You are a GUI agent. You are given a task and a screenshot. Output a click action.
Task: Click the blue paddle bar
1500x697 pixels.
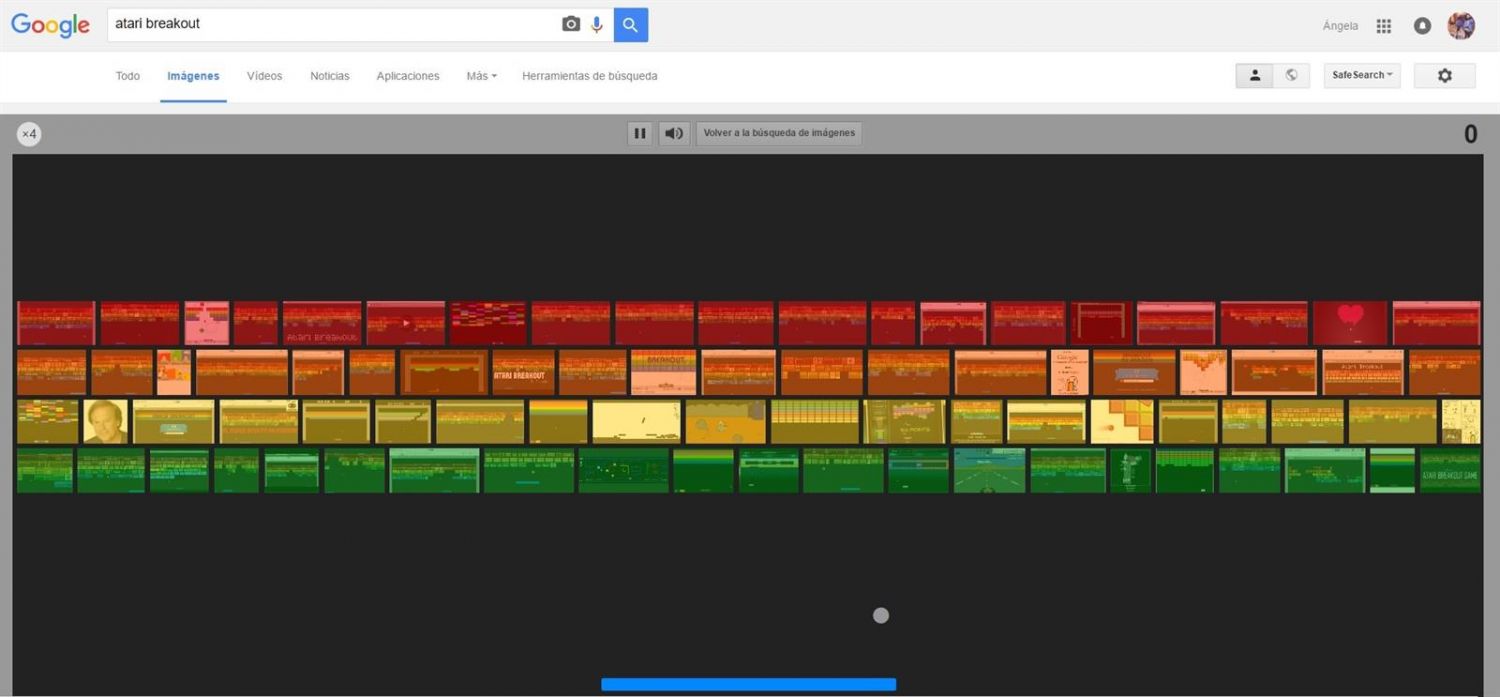pyautogui.click(x=748, y=684)
